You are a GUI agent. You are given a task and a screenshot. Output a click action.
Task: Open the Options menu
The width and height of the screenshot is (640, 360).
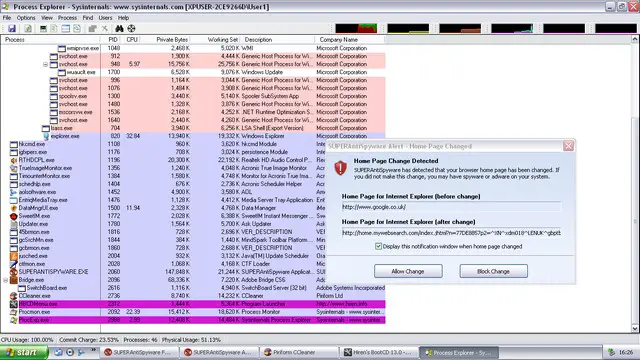pos(26,18)
